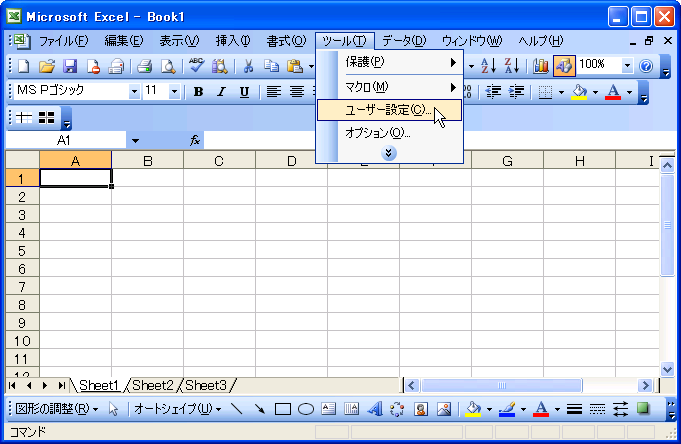Open the オートシェイプ AutoShapes dropdown
The height and width of the screenshot is (444, 681).
coord(178,409)
